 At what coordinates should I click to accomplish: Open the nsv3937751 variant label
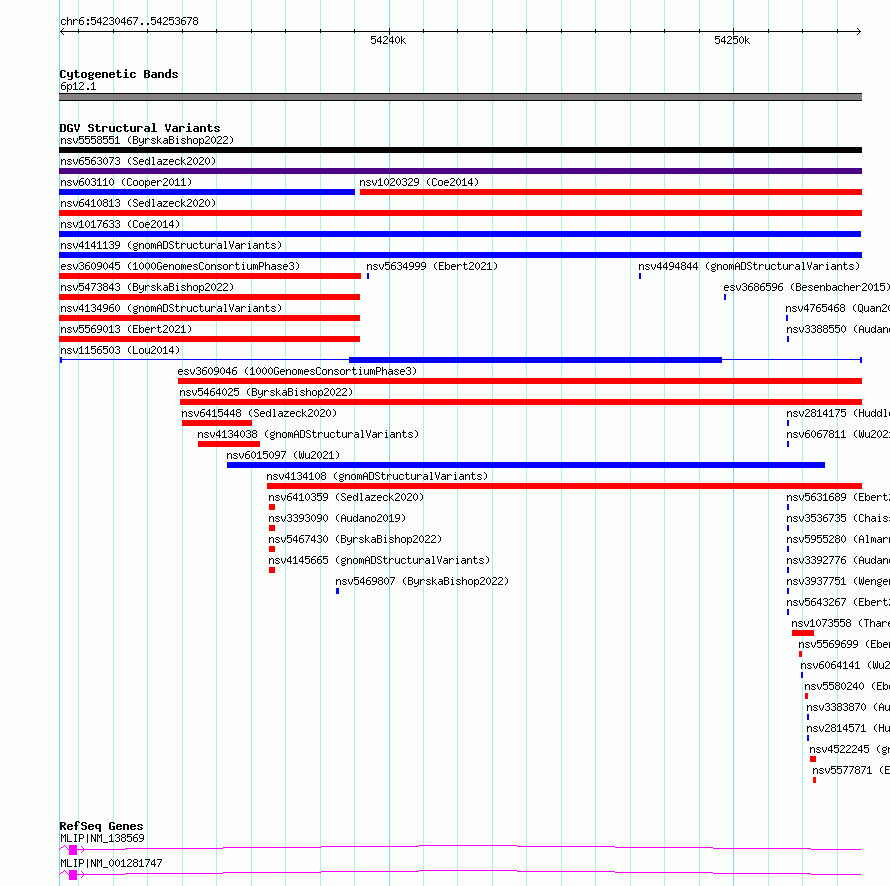(838, 581)
